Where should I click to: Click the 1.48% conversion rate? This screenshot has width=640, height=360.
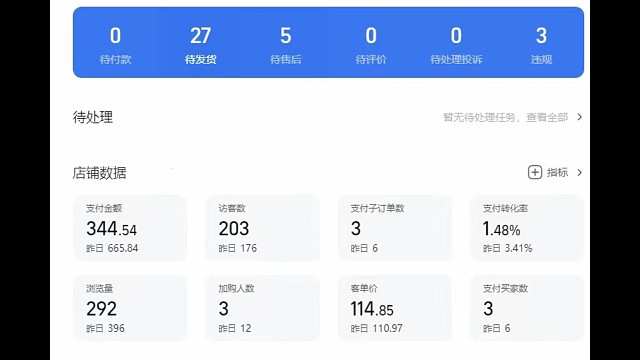(x=502, y=229)
